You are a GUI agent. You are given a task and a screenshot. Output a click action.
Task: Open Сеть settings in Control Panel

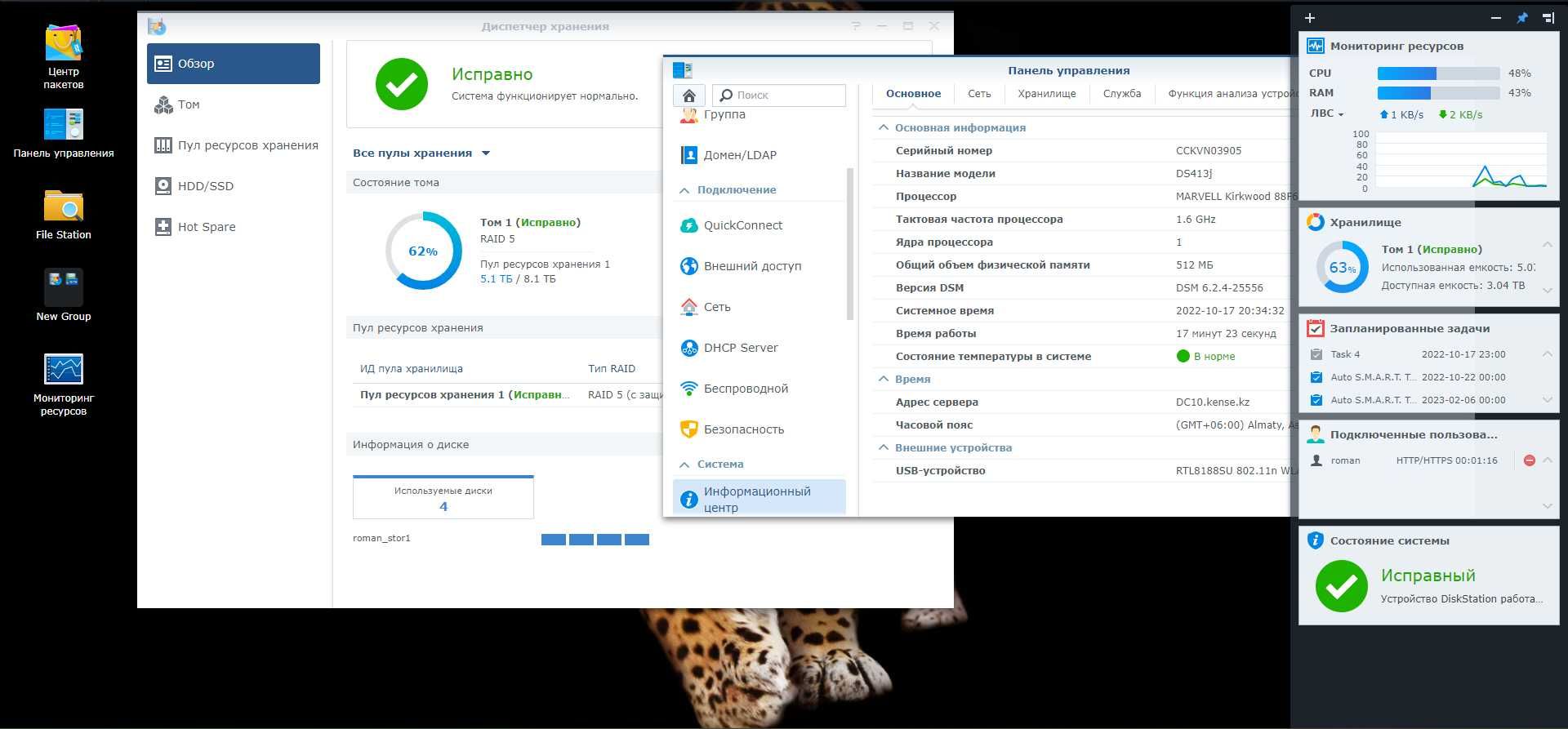click(x=759, y=307)
